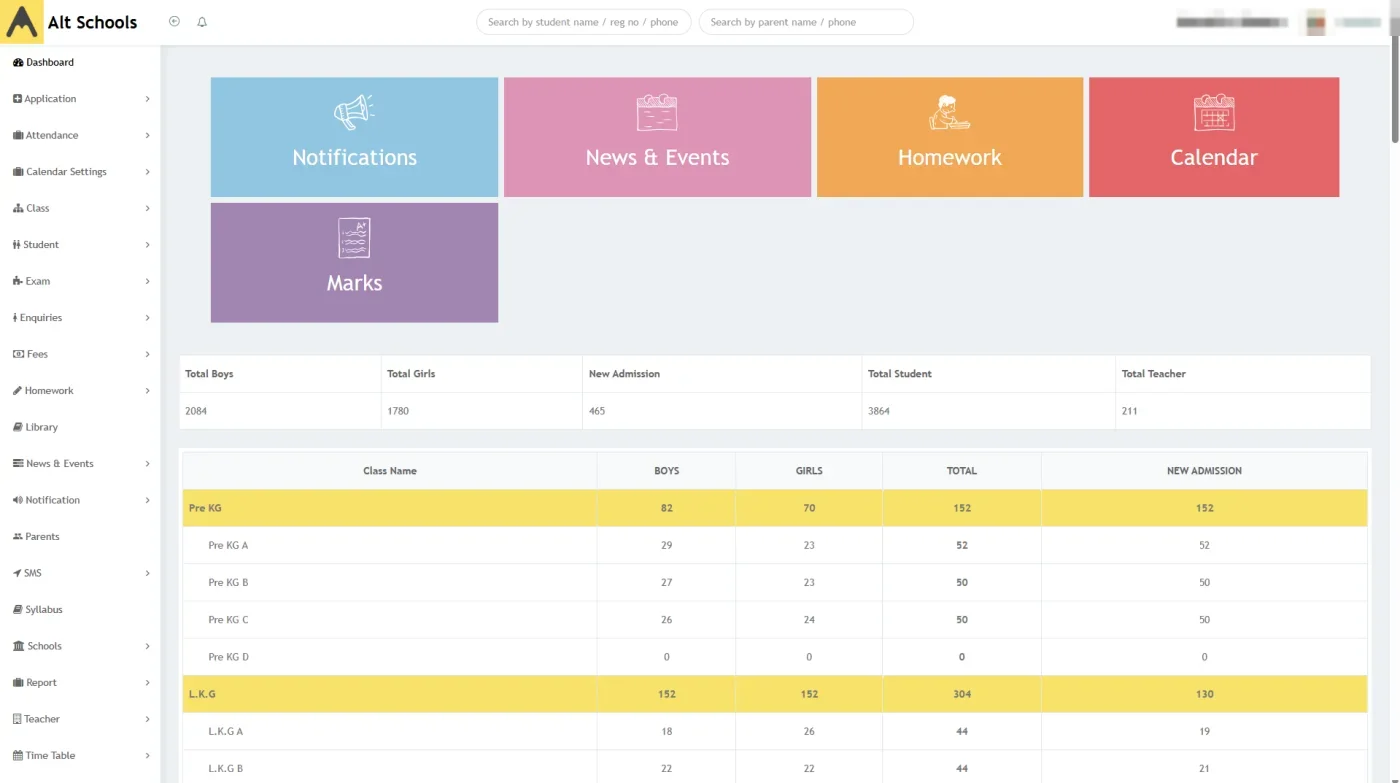The image size is (1400, 783).
Task: Click the megaphone icon on Notifications tile
Action: (x=354, y=112)
